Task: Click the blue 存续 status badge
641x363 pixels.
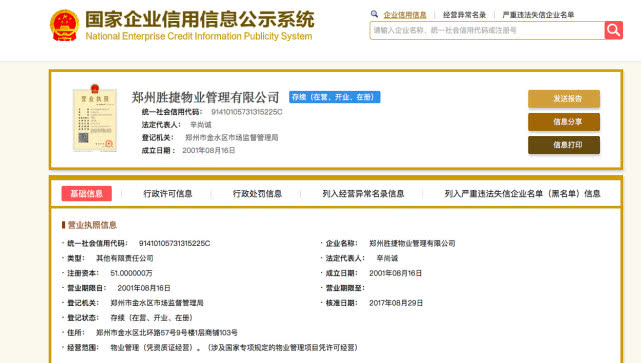Action: coord(334,97)
